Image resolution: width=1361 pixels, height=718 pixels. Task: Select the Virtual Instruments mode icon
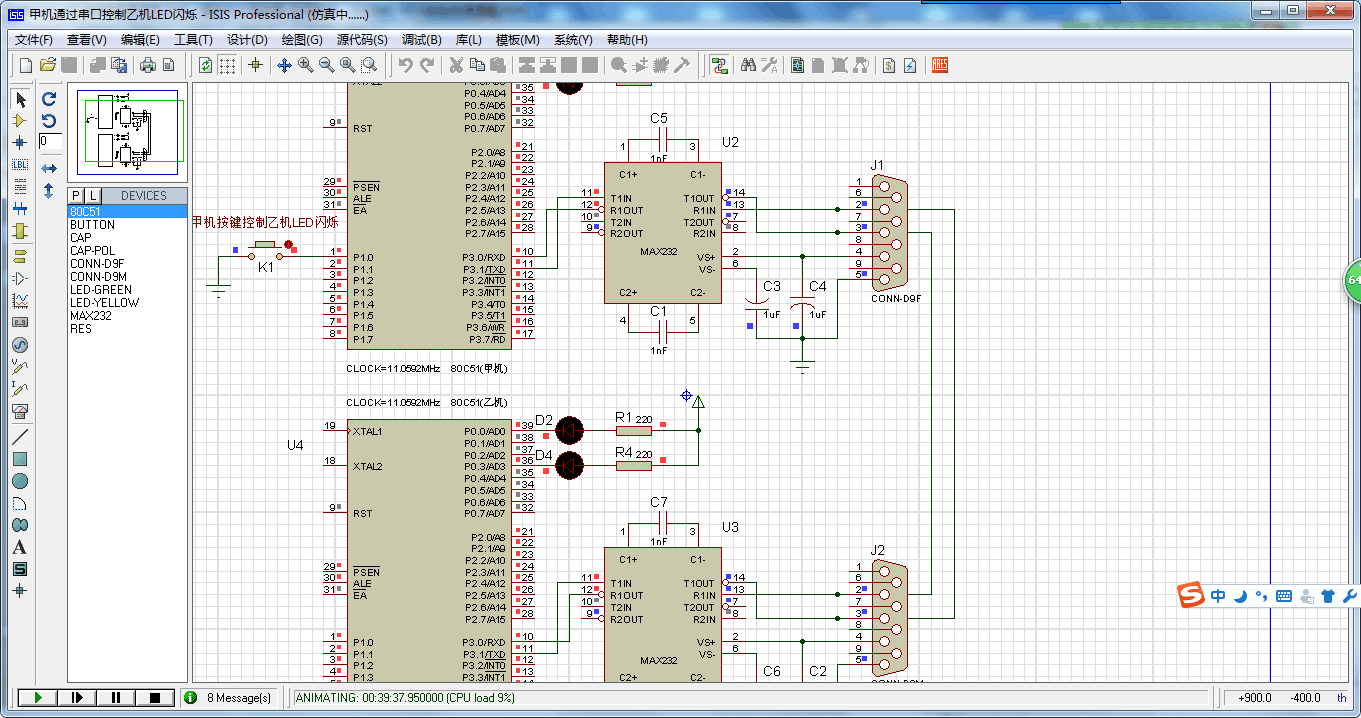click(x=20, y=410)
